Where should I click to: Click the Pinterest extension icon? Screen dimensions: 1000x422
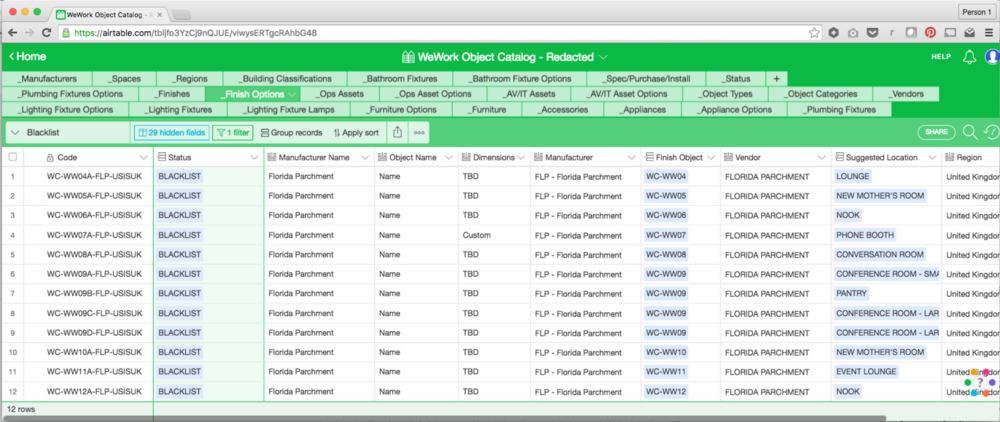click(x=930, y=33)
